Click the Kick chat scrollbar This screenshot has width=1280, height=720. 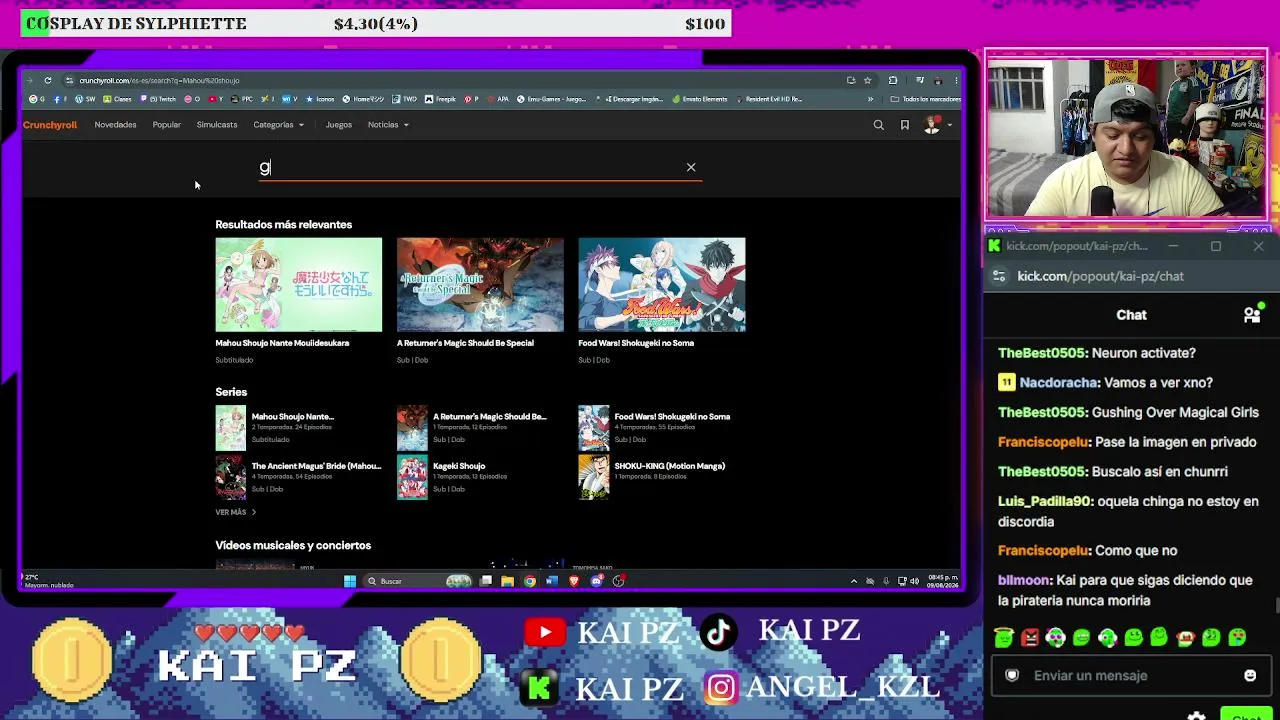click(x=1276, y=604)
